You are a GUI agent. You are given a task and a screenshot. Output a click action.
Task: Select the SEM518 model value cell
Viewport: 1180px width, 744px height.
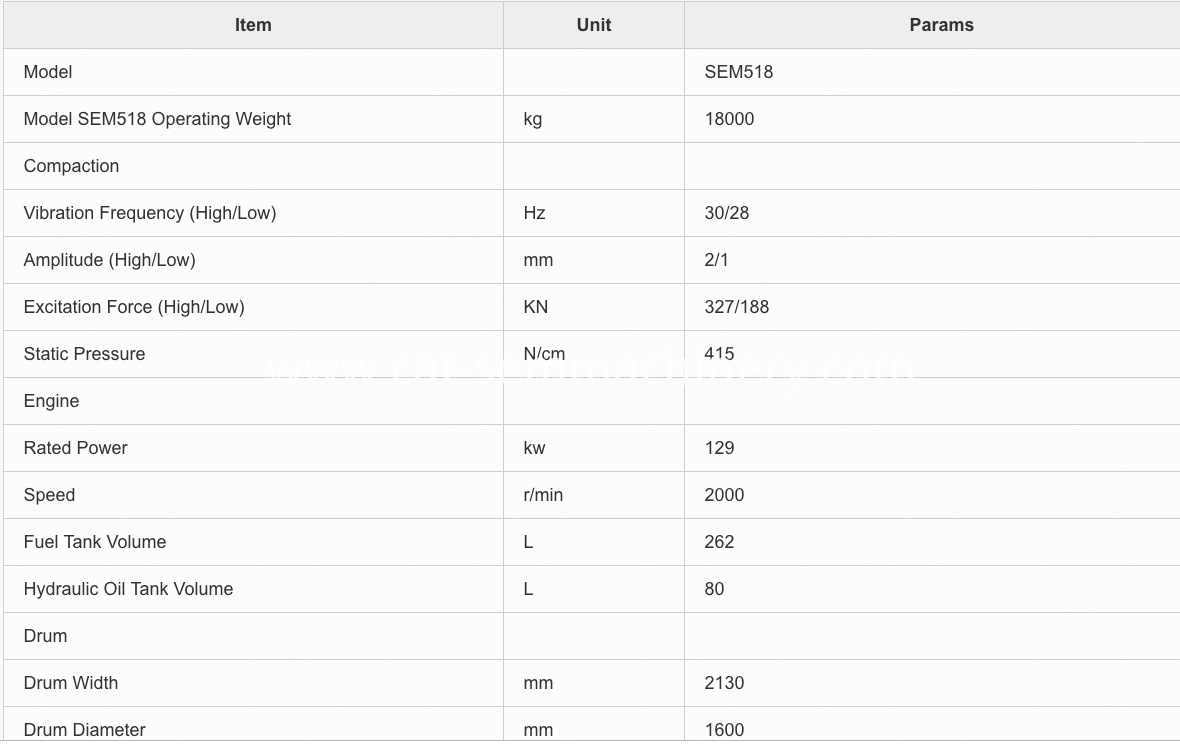point(932,72)
